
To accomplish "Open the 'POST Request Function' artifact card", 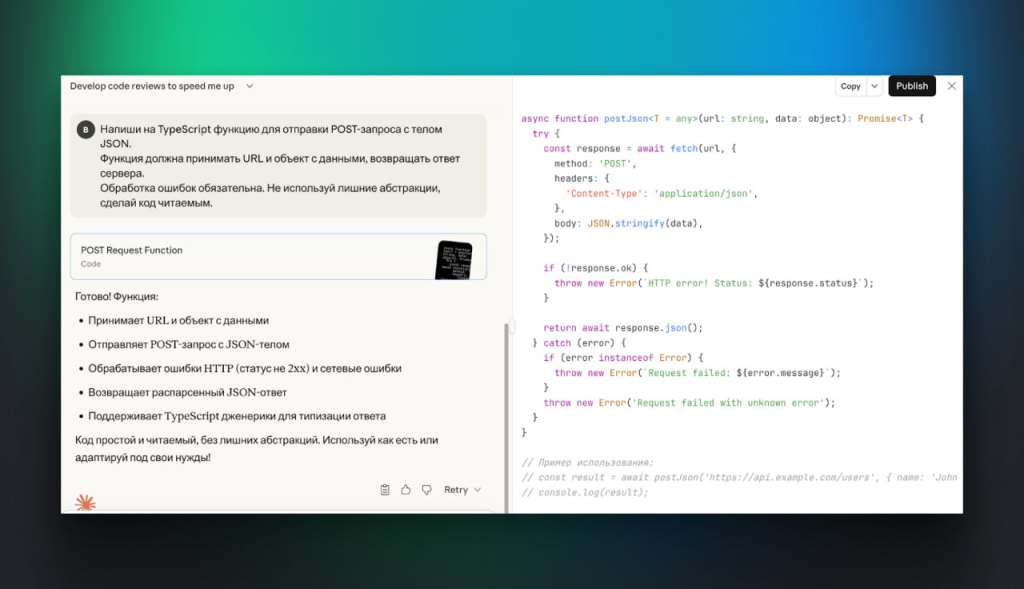I will 250,256.
